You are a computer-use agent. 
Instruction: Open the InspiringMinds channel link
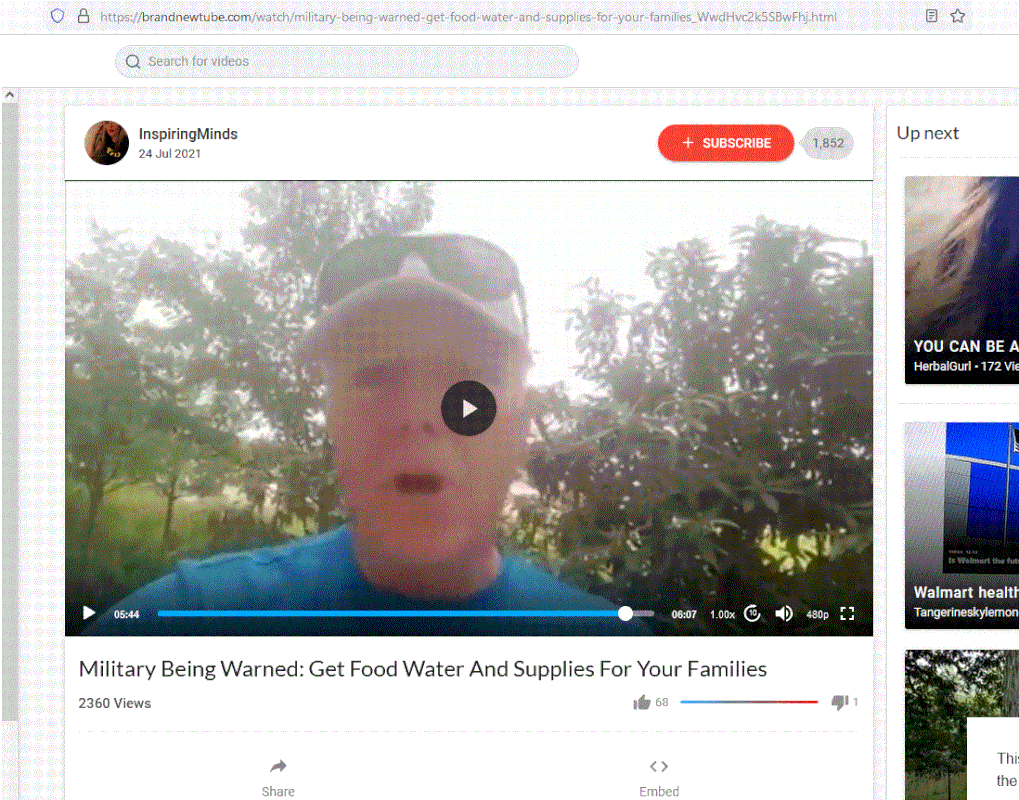click(188, 134)
